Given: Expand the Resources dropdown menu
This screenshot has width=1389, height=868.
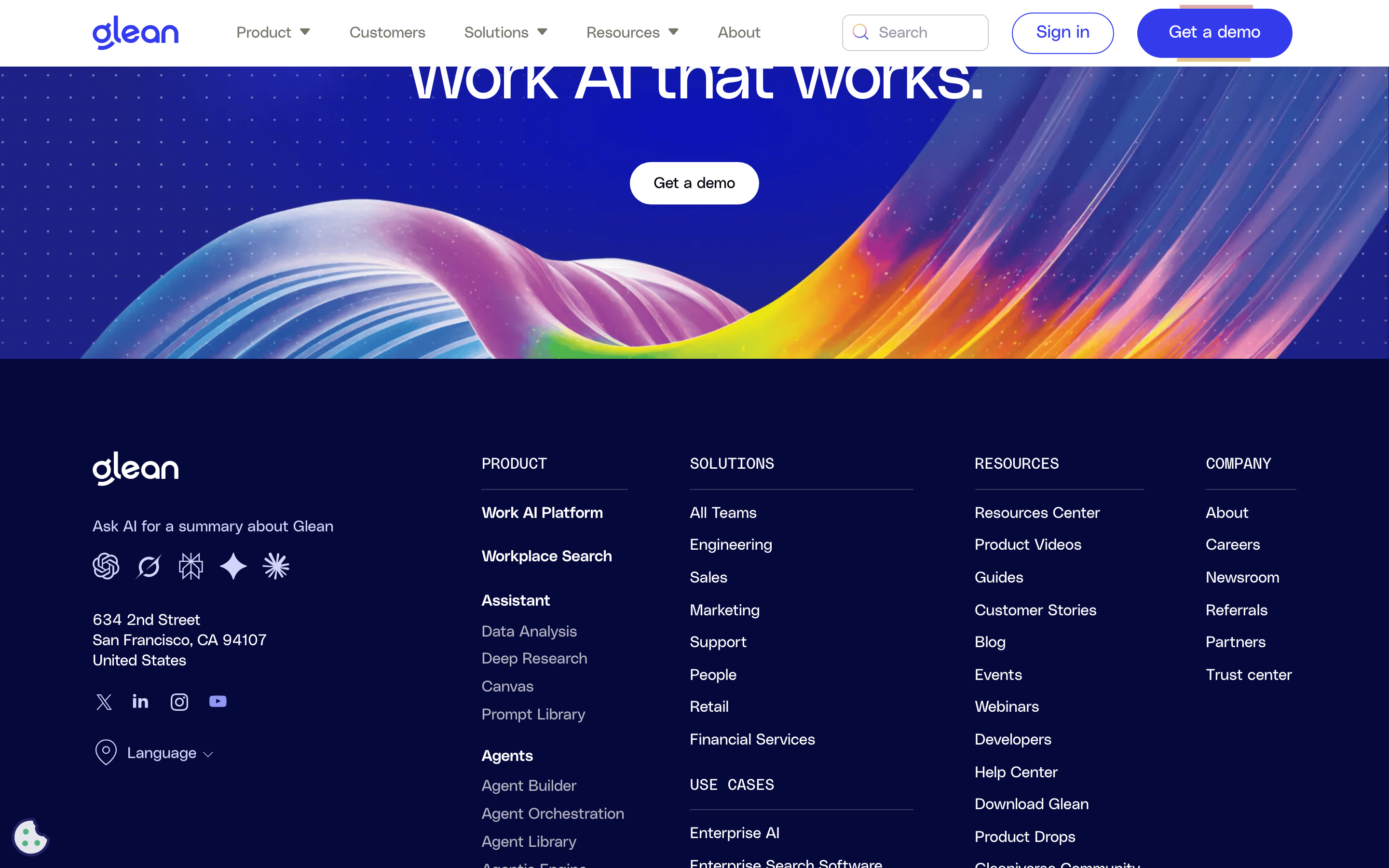Looking at the screenshot, I should [632, 32].
